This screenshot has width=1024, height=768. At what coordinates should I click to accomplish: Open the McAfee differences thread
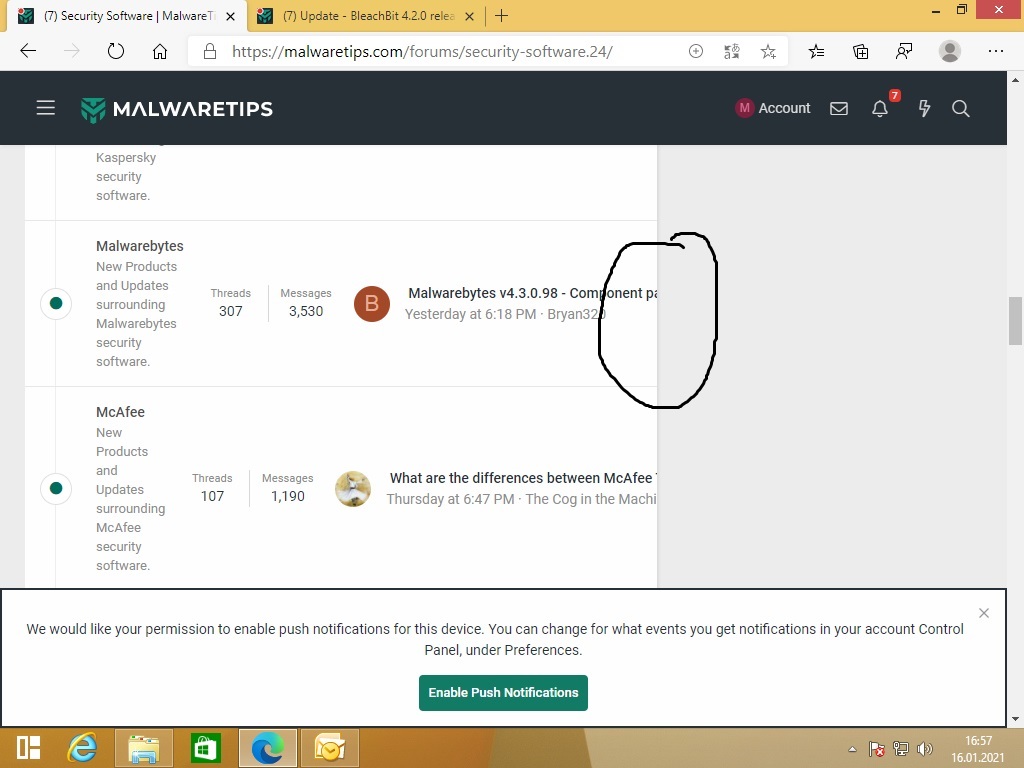[x=523, y=478]
